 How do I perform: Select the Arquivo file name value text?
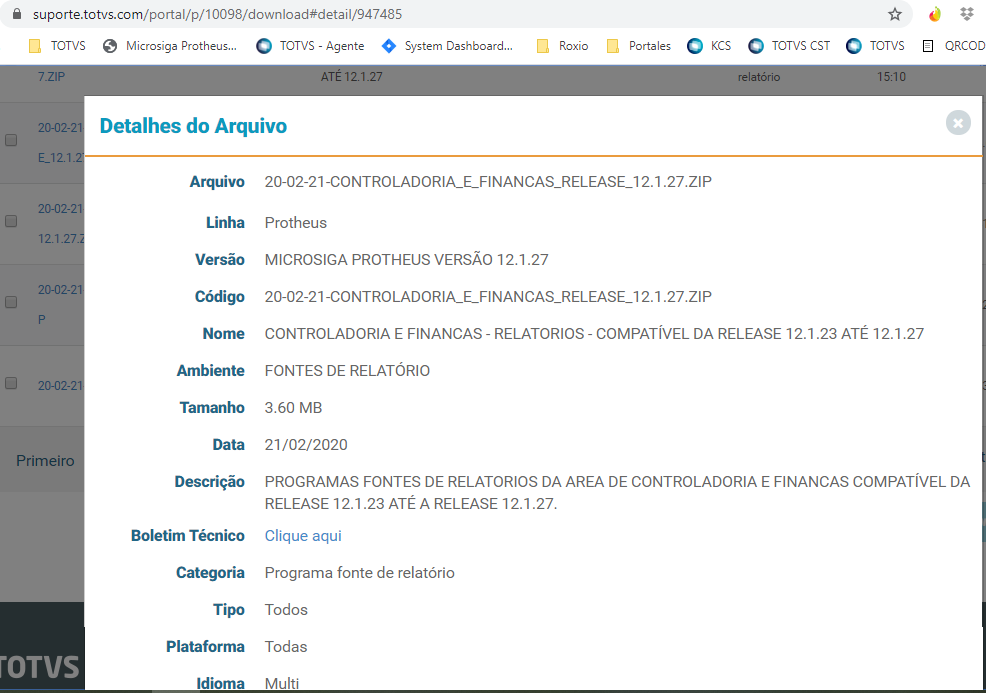click(488, 182)
